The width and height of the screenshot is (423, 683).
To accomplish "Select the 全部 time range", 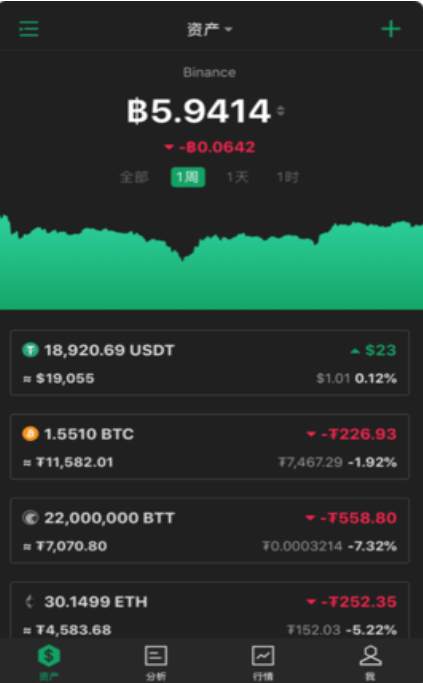I will pyautogui.click(x=134, y=177).
